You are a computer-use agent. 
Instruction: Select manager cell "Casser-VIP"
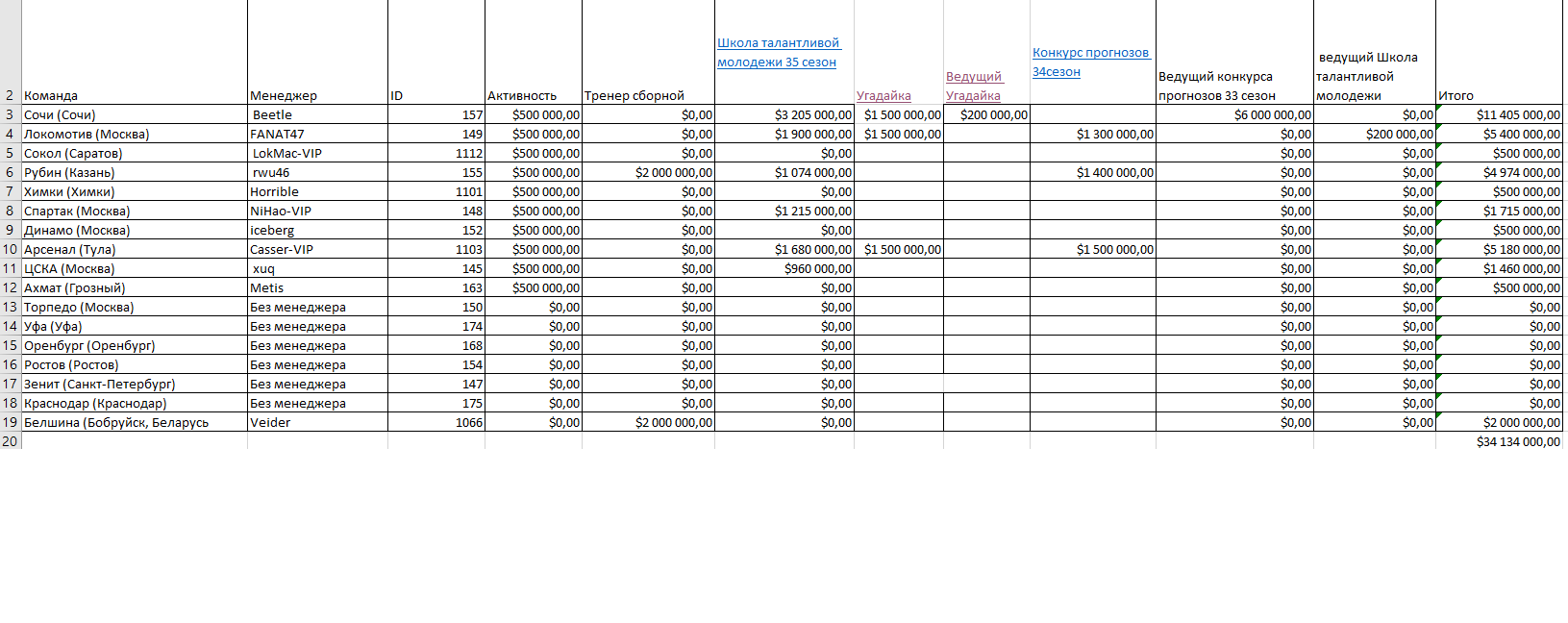pos(282,249)
